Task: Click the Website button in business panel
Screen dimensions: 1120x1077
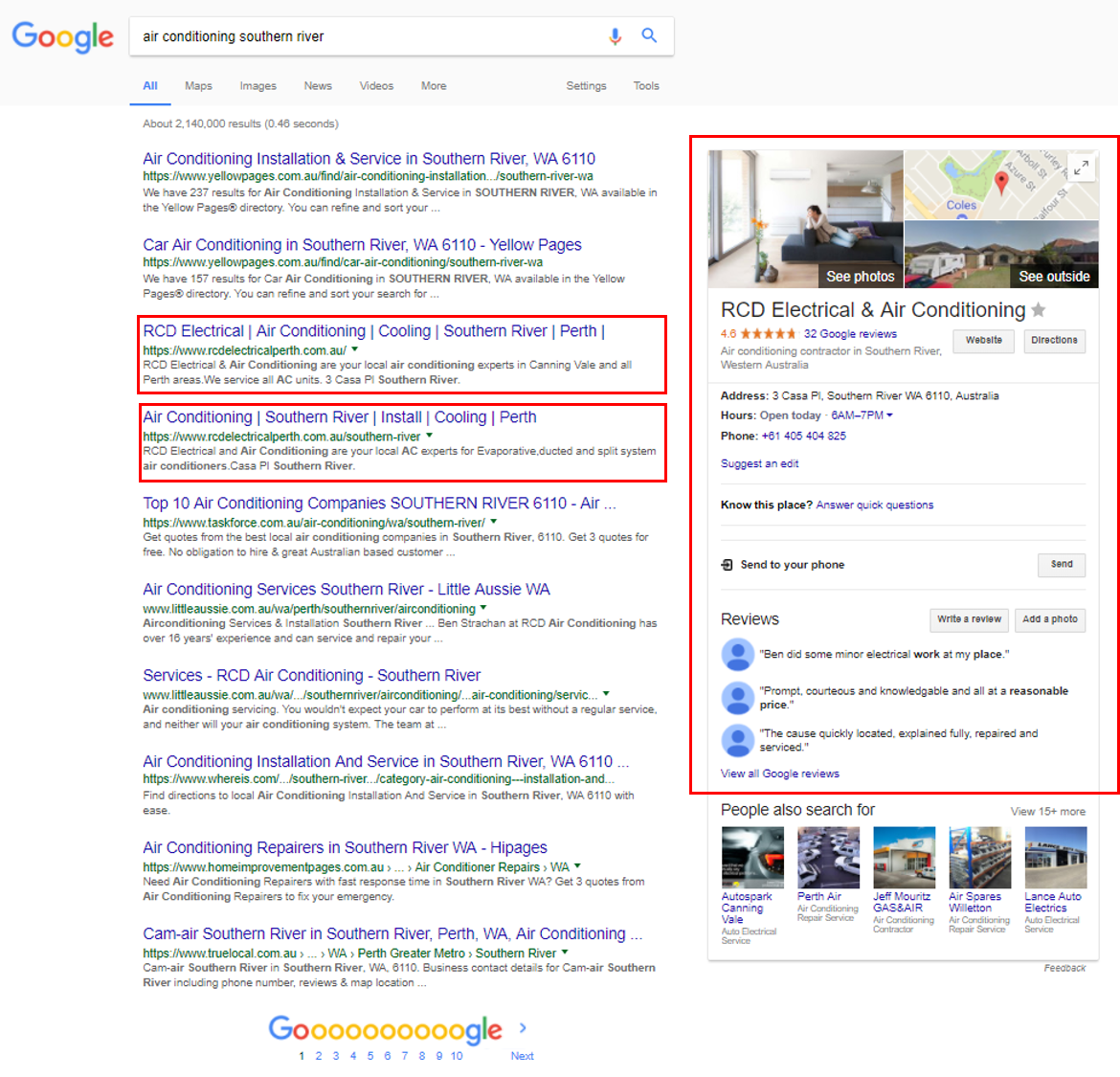Action: 983,341
